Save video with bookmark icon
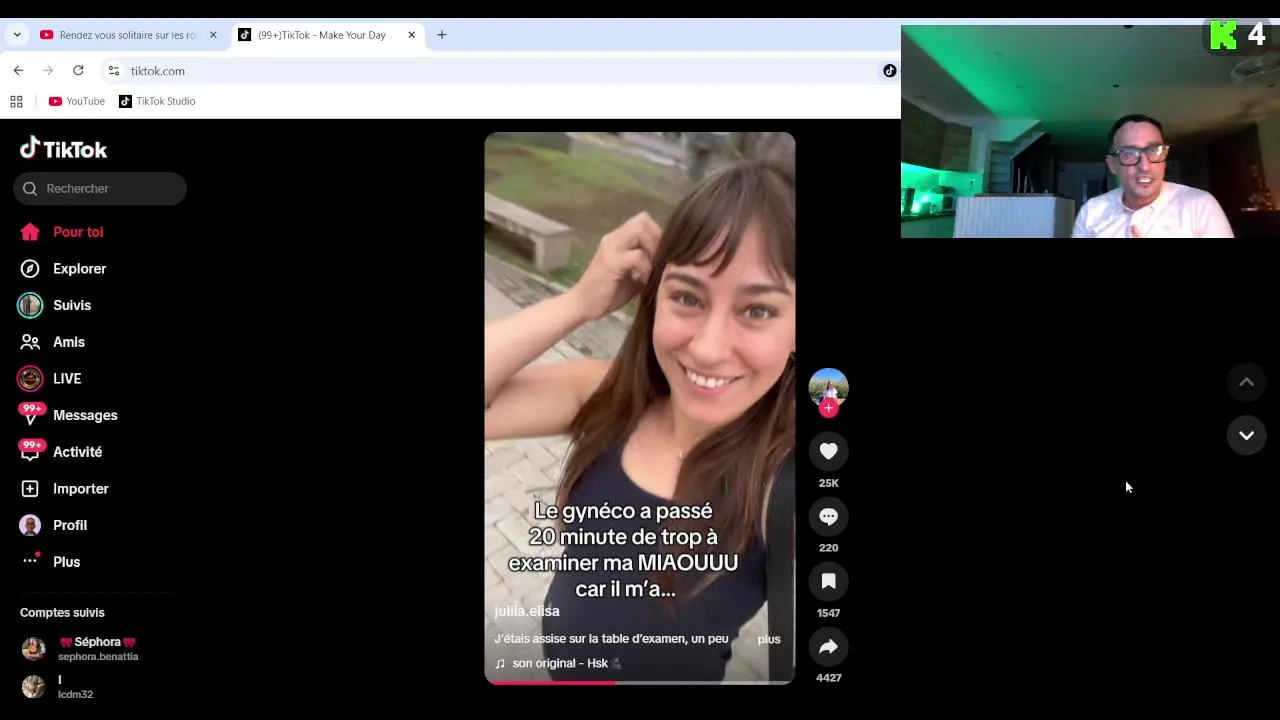This screenshot has width=1280, height=720. (x=828, y=581)
